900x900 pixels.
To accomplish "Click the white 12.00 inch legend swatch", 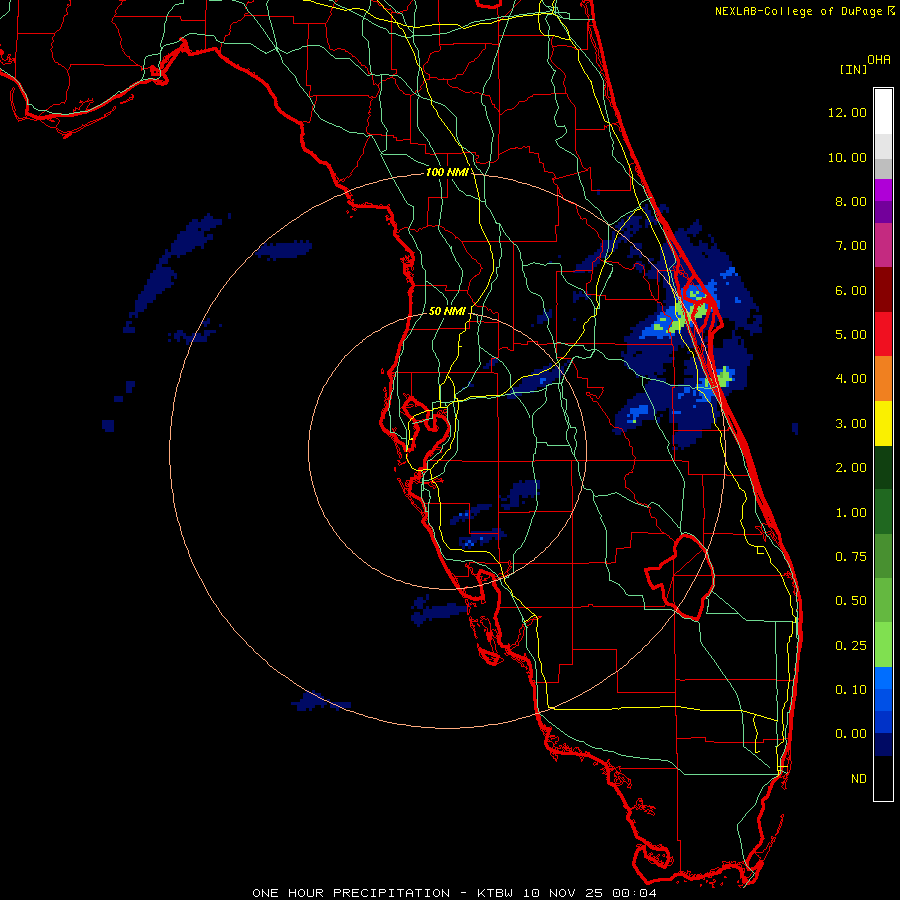I will point(883,112).
